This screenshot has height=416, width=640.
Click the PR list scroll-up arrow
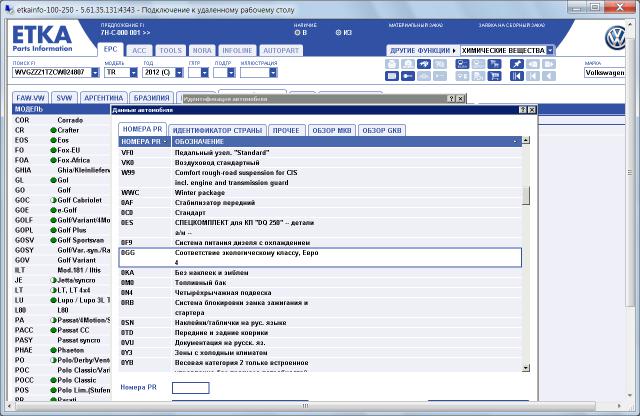[526, 140]
